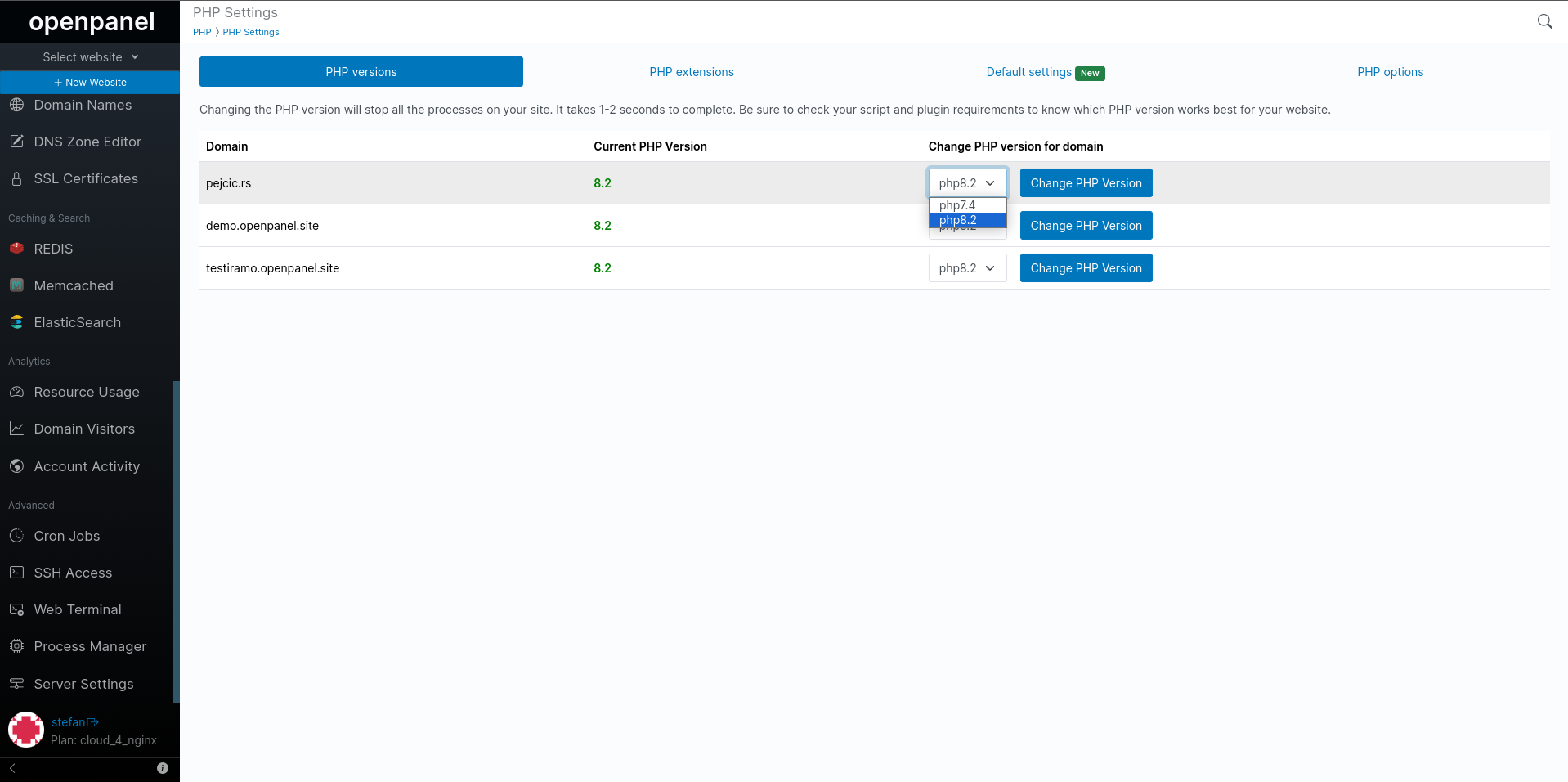This screenshot has width=1568, height=782.
Task: Click the PHP breadcrumb link
Action: point(202,32)
